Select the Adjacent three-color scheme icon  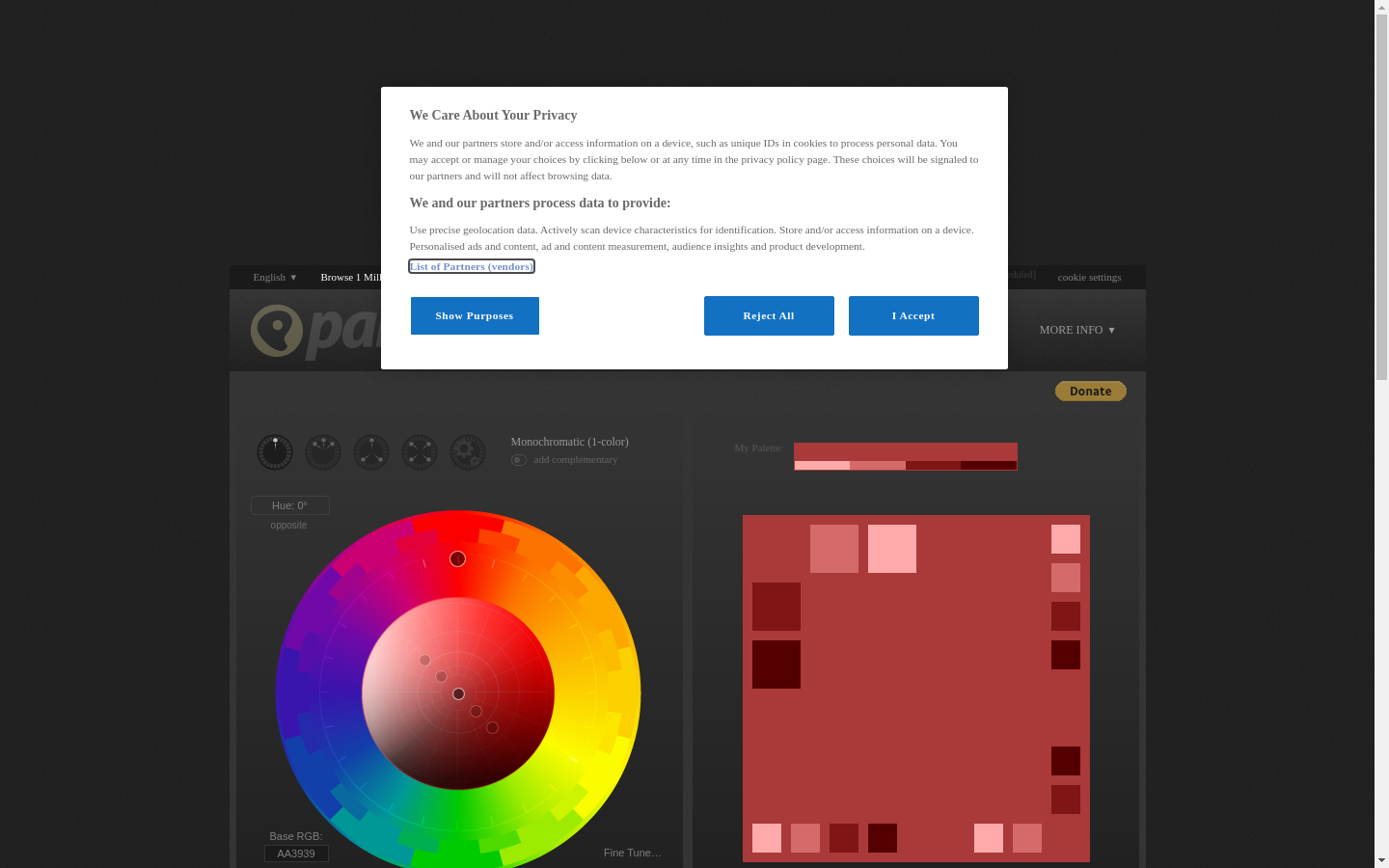[323, 452]
